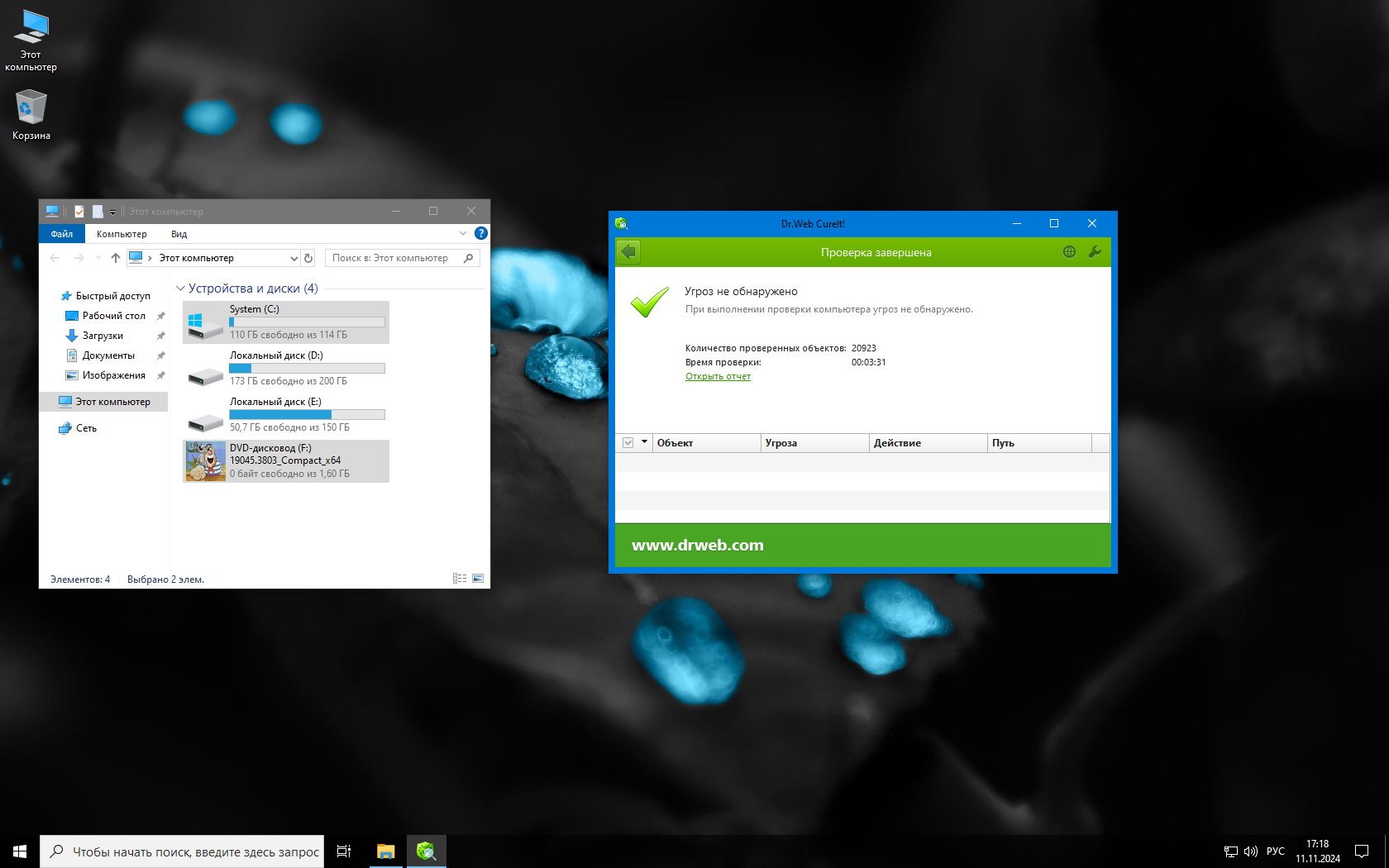Image resolution: width=1389 pixels, height=868 pixels.
Task: Go up one folder level in Explorer
Action: pos(115,258)
